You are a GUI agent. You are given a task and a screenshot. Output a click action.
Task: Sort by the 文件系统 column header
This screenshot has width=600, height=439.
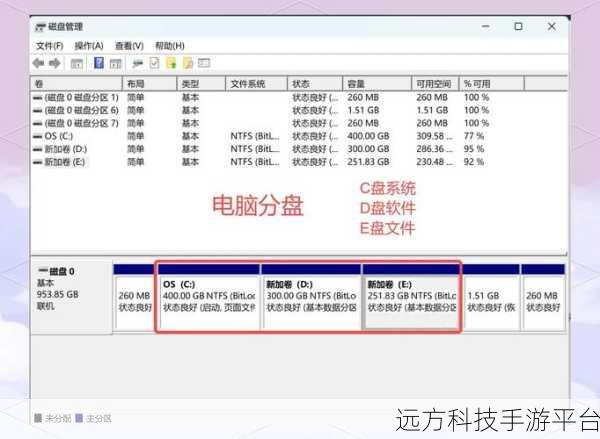[x=256, y=84]
